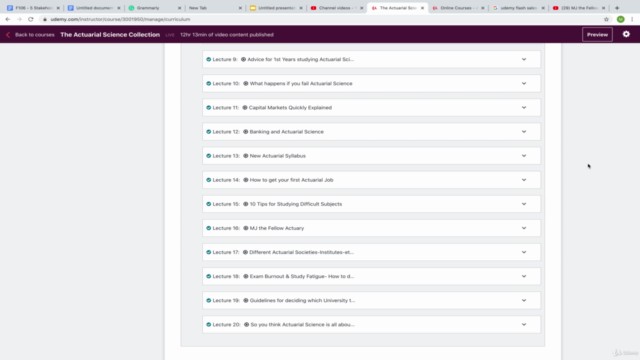Click the video type icon of Lecture 10
The width and height of the screenshot is (640, 360).
246,83
